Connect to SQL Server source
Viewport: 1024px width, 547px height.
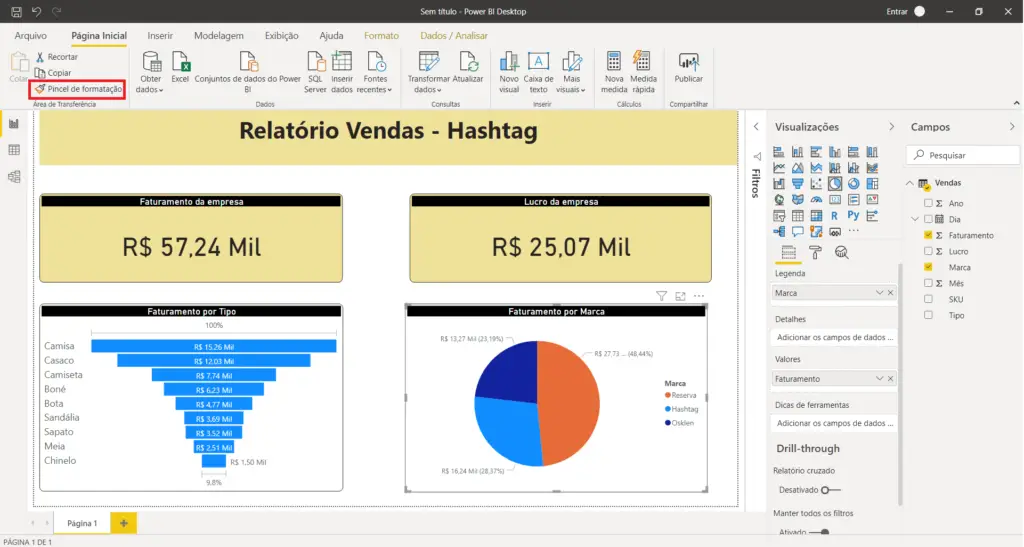click(315, 72)
